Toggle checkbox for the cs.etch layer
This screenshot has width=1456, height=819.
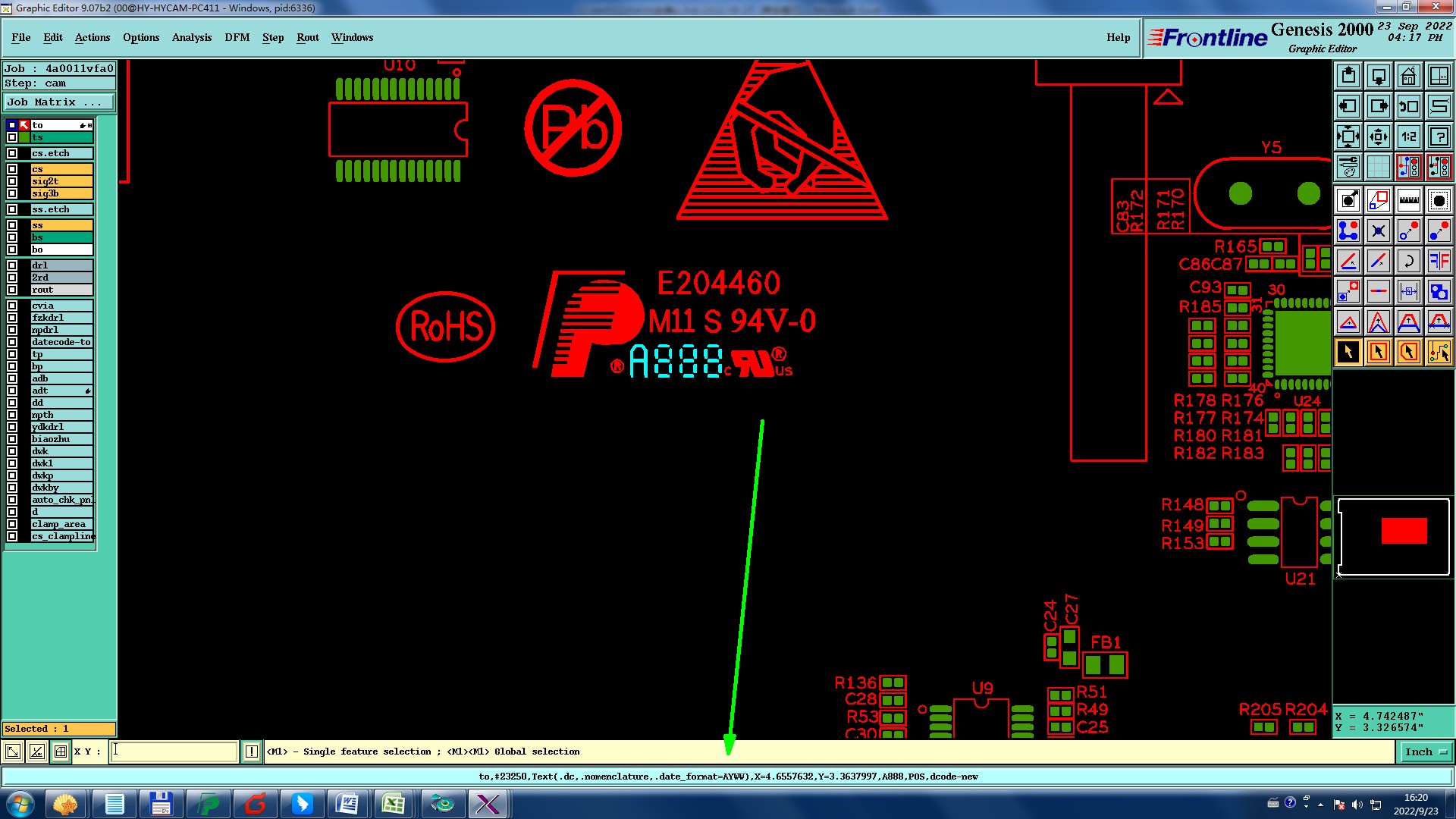tap(12, 153)
